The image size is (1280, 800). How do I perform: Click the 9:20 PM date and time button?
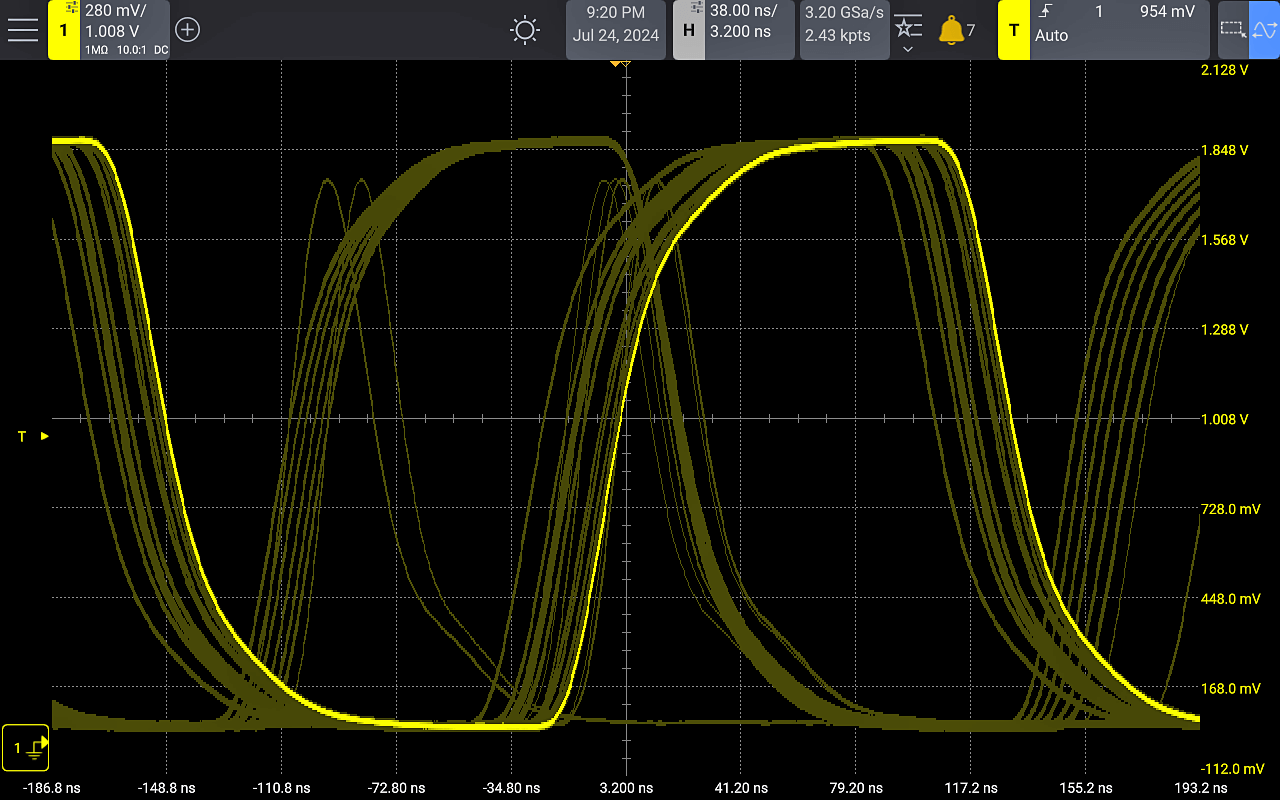coord(615,24)
